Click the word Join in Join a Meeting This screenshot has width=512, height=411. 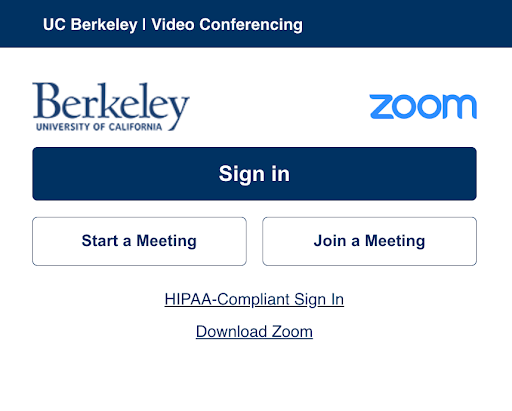(x=330, y=241)
